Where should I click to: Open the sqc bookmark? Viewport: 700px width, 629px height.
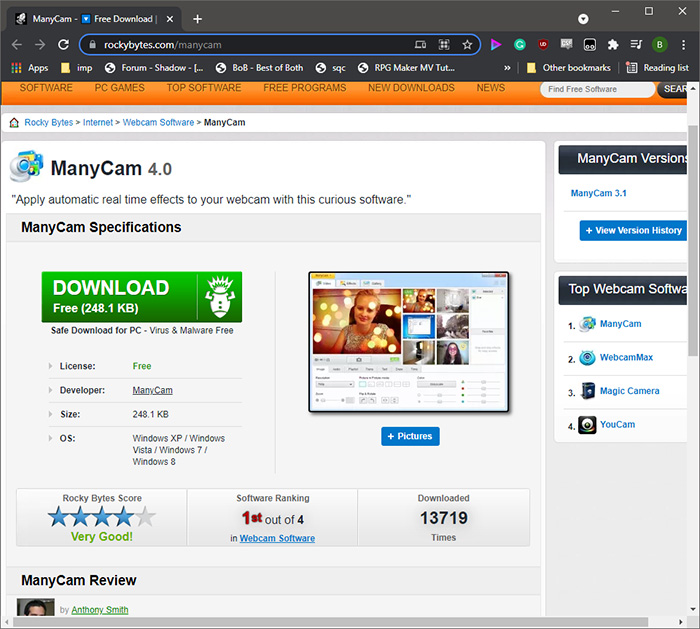pyautogui.click(x=330, y=68)
